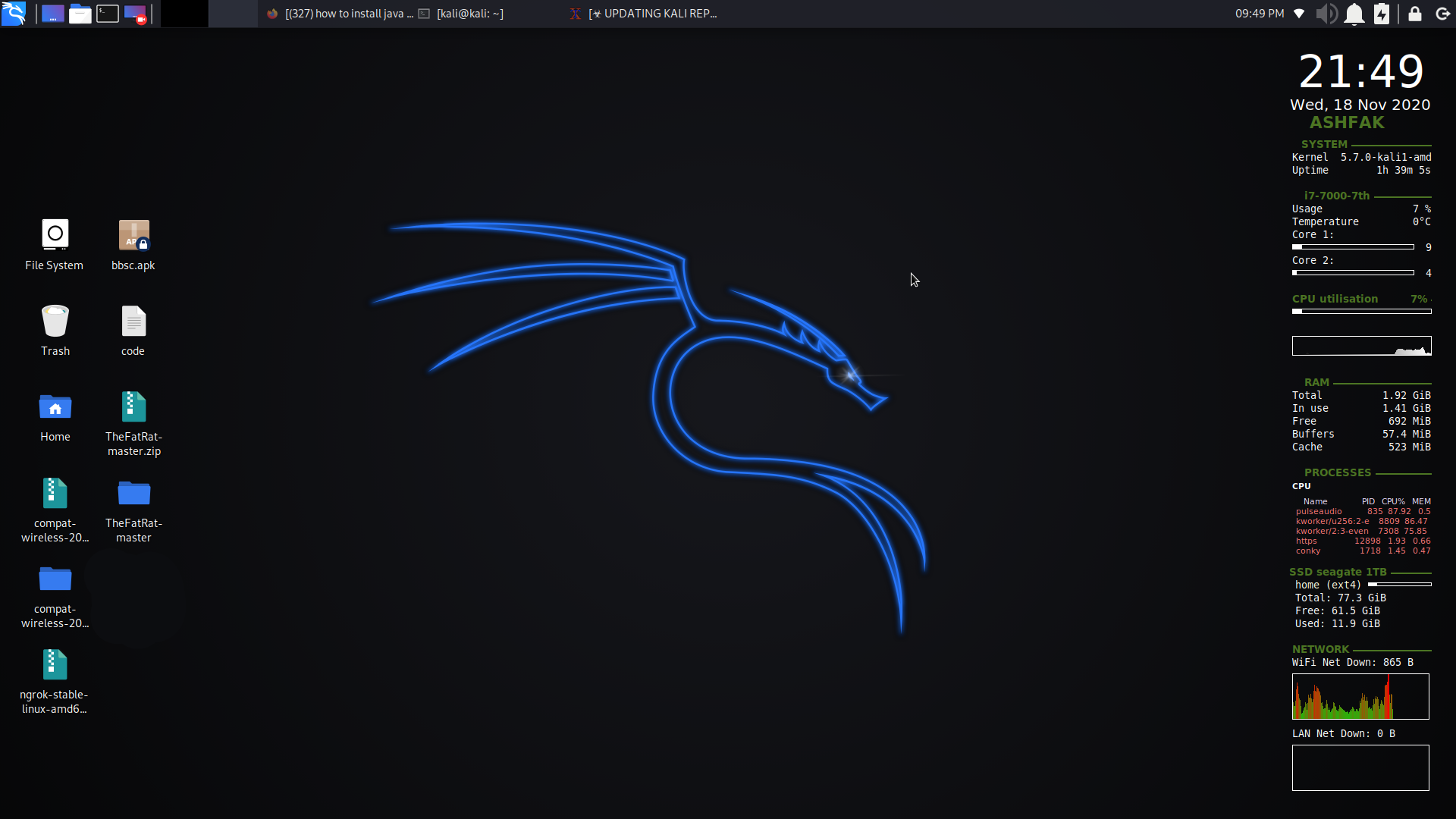1456x819 pixels.
Task: Click the show desktop panel launcher
Action: pos(52,14)
